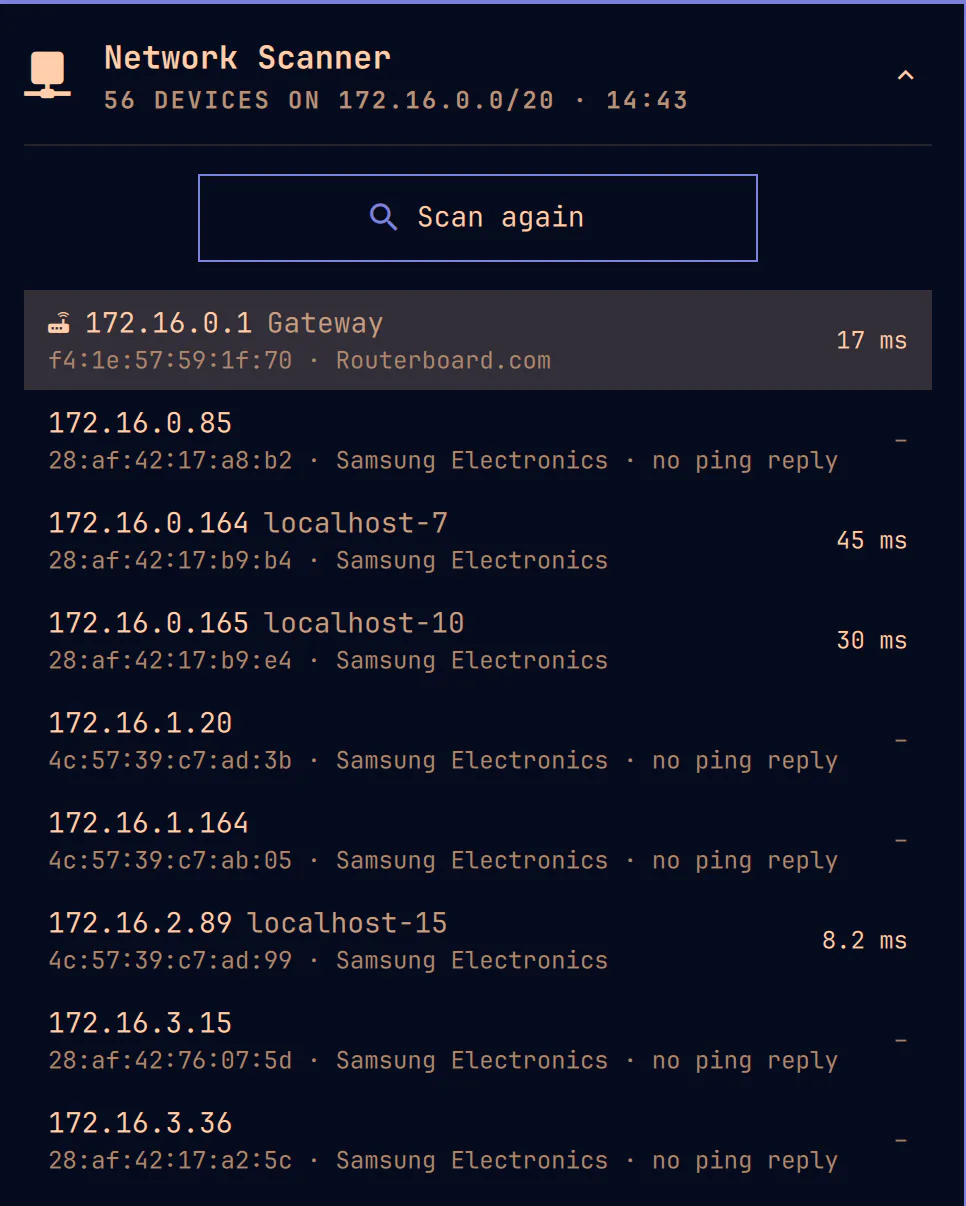966x1206 pixels.
Task: Click MAC address f4:1e:57:59:1f:70 Routerboard.com
Action: (x=299, y=360)
